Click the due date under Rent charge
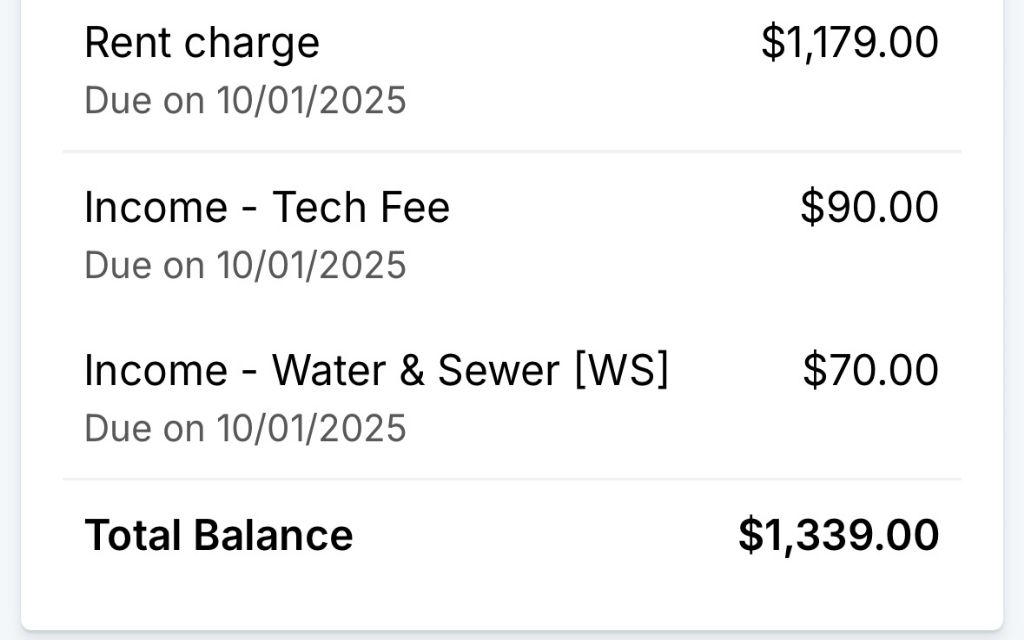The height and width of the screenshot is (640, 1024). coord(245,101)
